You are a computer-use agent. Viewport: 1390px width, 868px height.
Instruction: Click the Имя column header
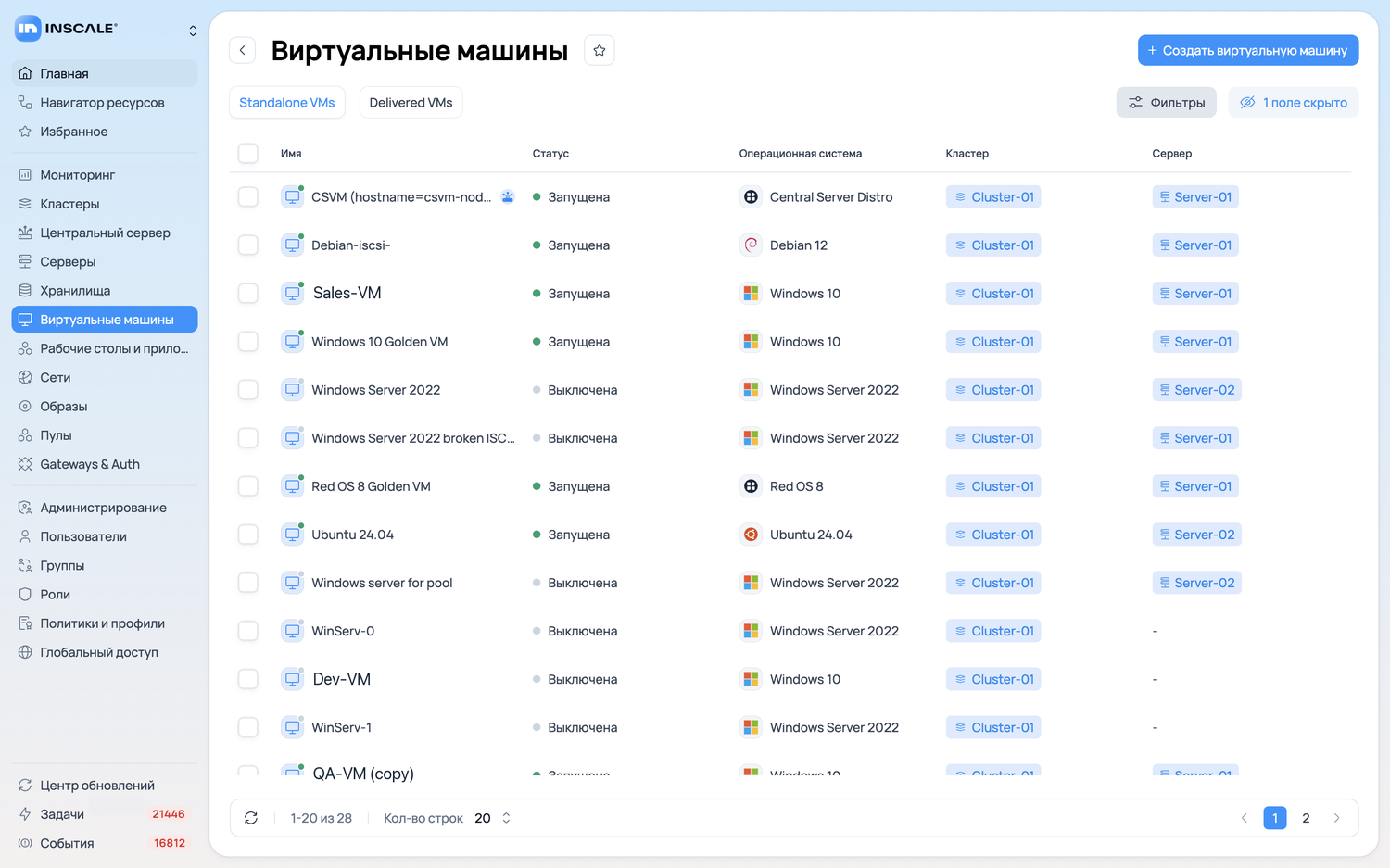(291, 154)
